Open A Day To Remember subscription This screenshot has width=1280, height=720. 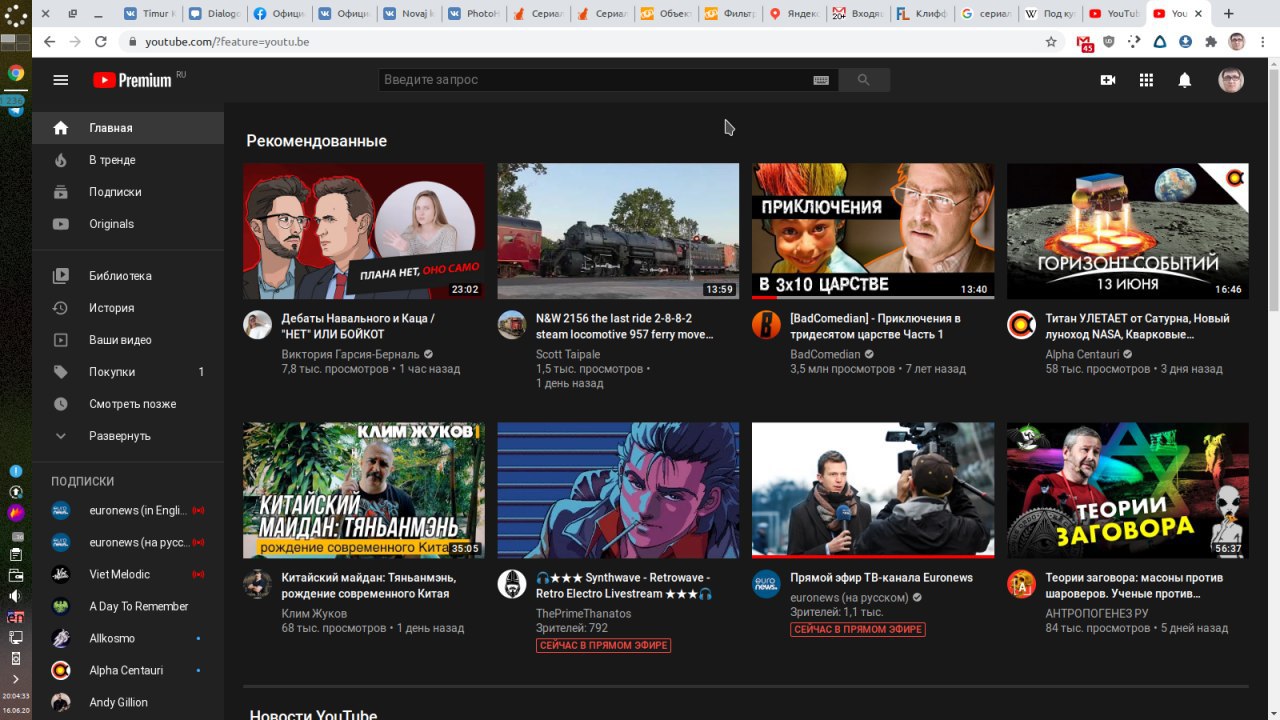128,606
